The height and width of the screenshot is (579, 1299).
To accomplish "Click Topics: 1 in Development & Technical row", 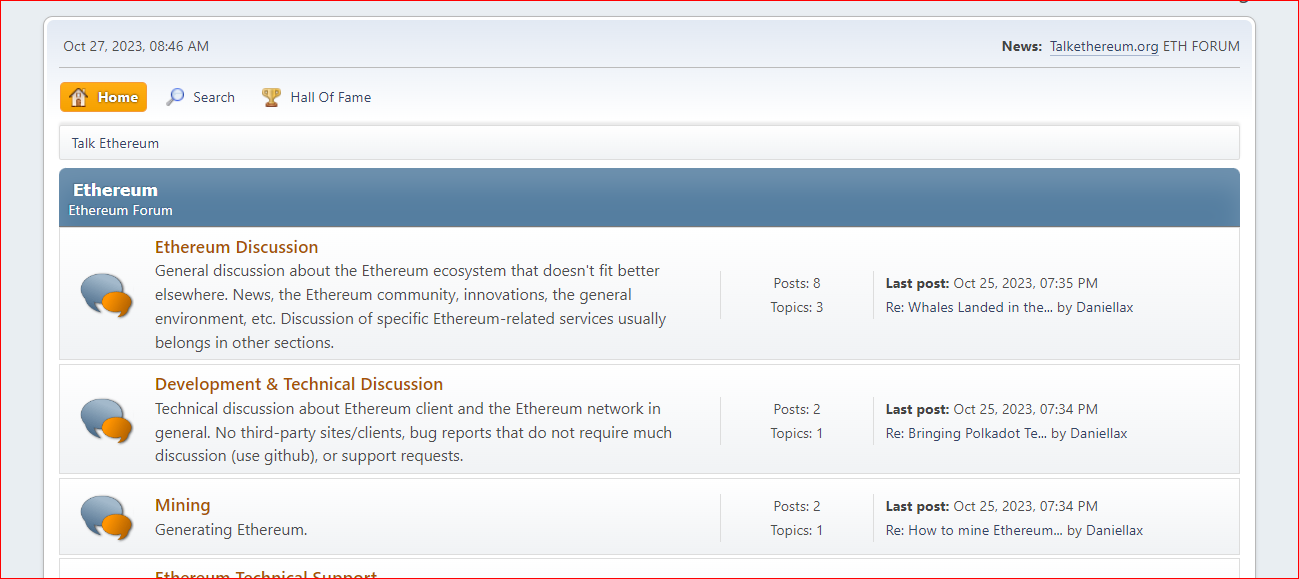I will pos(797,434).
